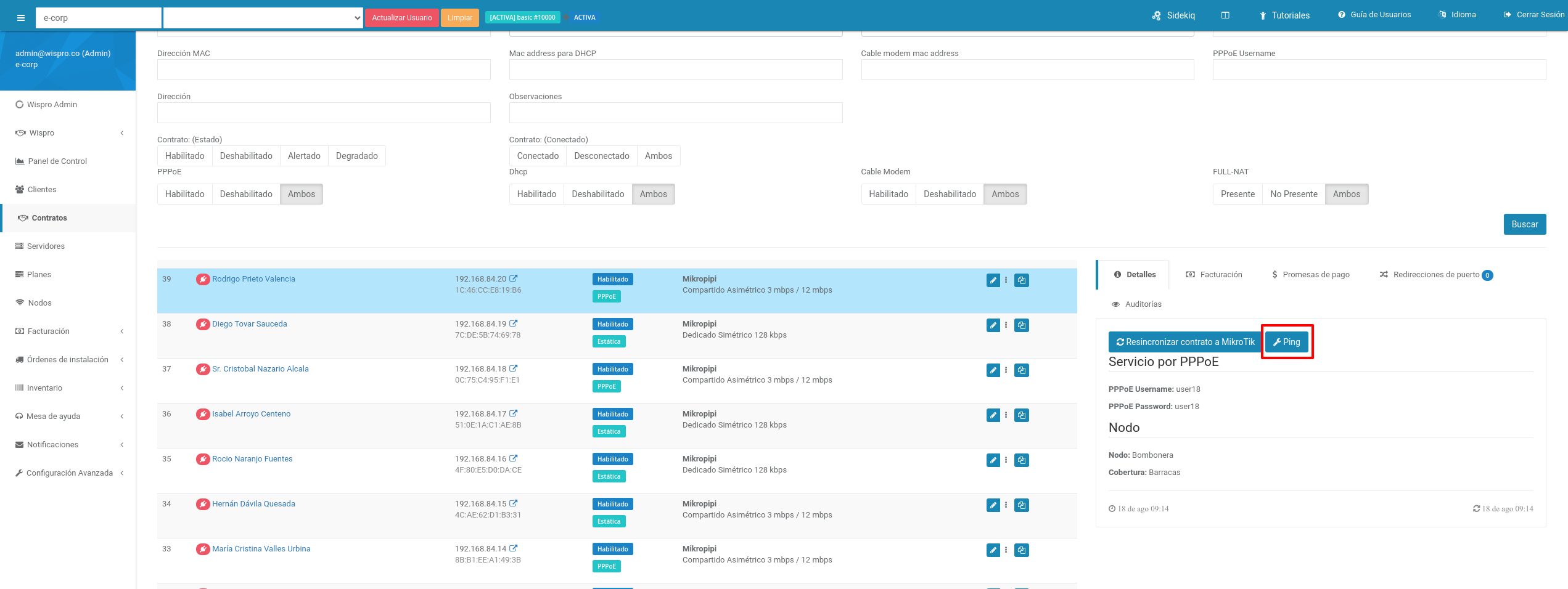Expand the Wispro sidebar menu

[68, 133]
